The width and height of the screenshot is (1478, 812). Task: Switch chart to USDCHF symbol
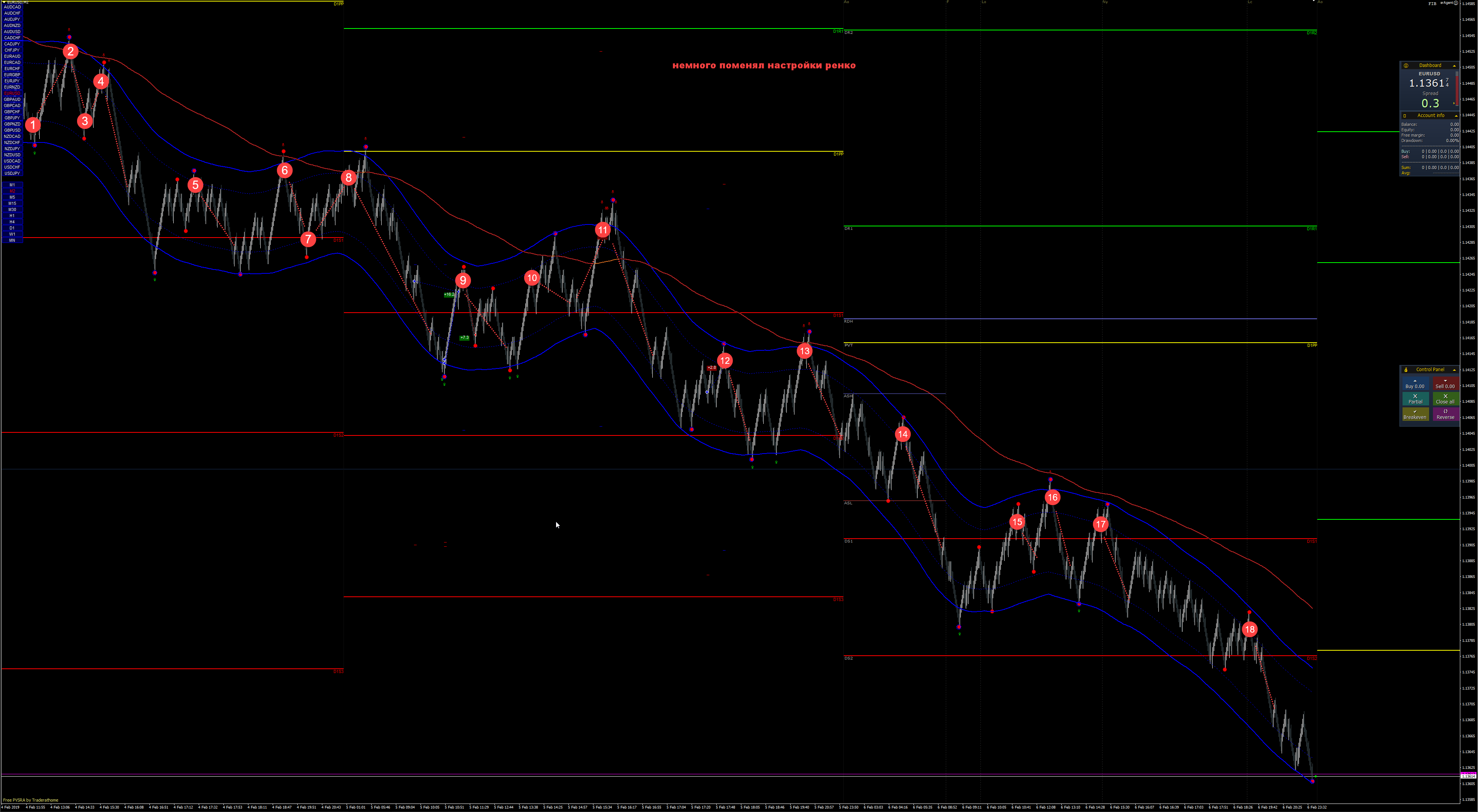pyautogui.click(x=12, y=167)
